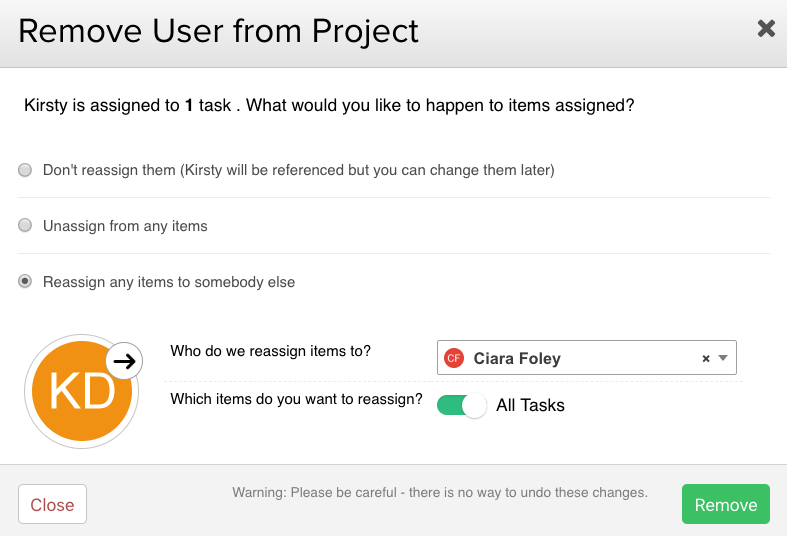
Task: Select the Don't reassign them radio button
Action: pos(25,170)
